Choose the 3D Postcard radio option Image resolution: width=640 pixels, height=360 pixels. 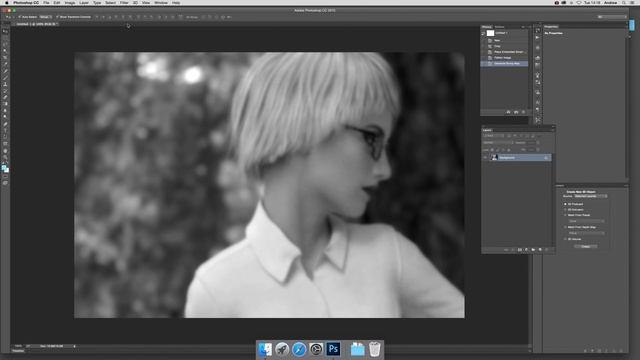click(565, 204)
